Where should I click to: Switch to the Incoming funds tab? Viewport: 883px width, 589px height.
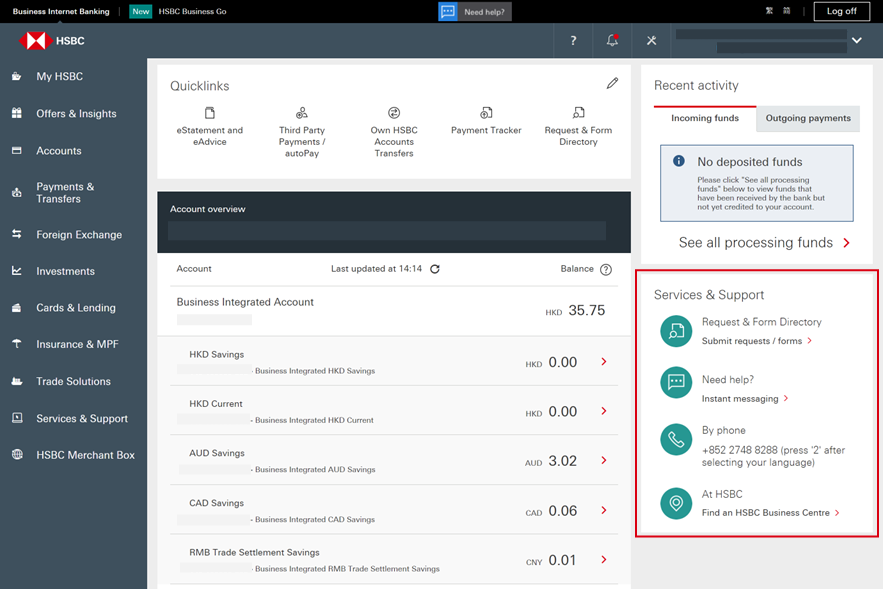coord(705,118)
